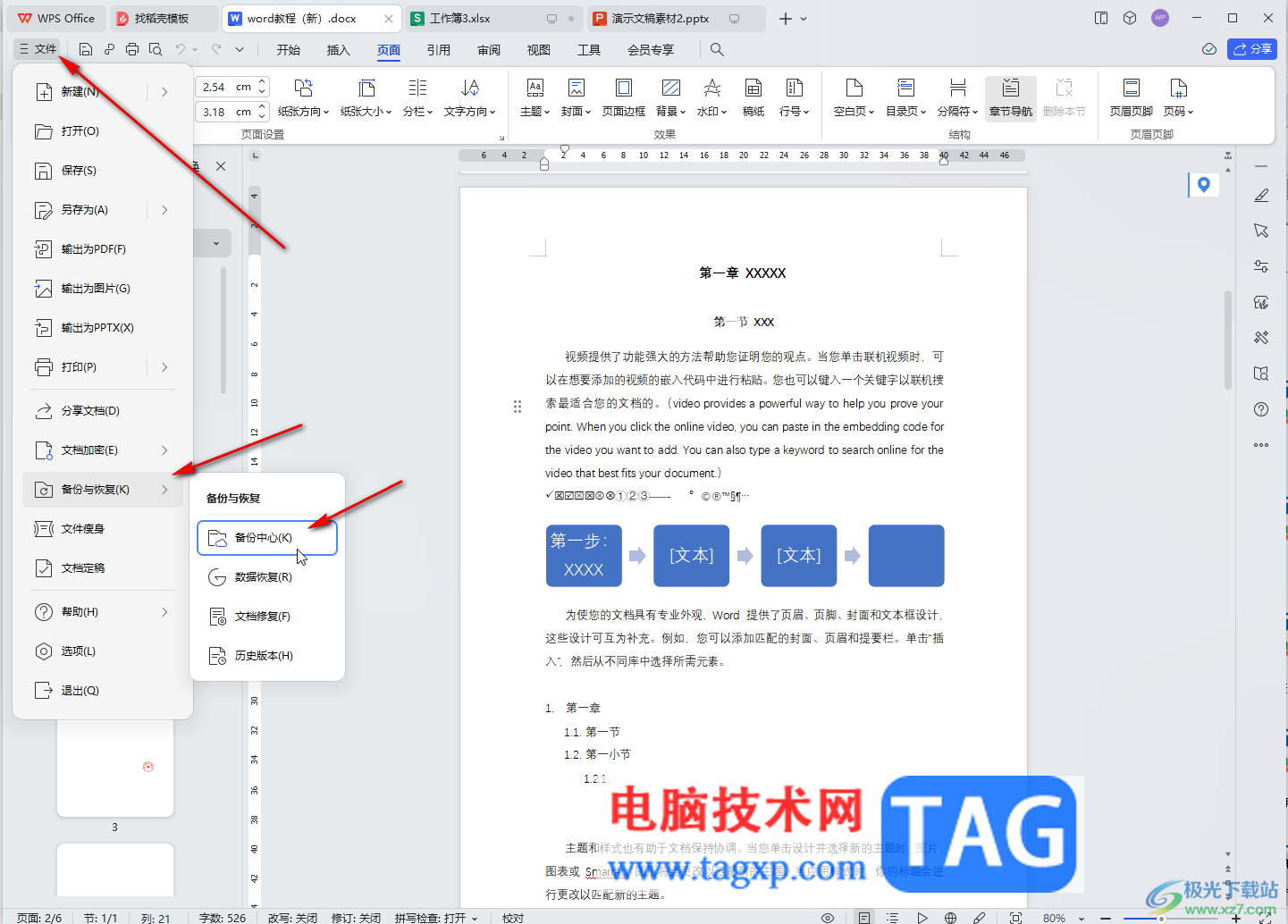The height and width of the screenshot is (924, 1288).
Task: Open the 找稻壳模板 tab
Action: click(x=163, y=18)
